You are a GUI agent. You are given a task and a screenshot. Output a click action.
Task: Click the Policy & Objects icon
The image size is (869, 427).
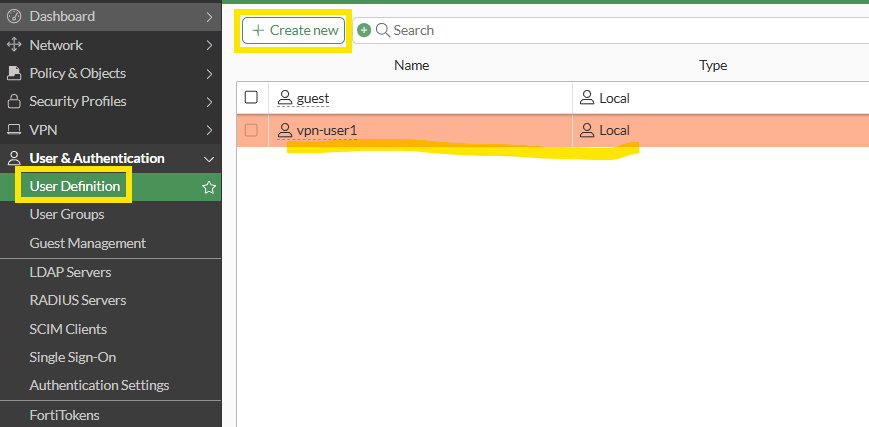(x=14, y=73)
